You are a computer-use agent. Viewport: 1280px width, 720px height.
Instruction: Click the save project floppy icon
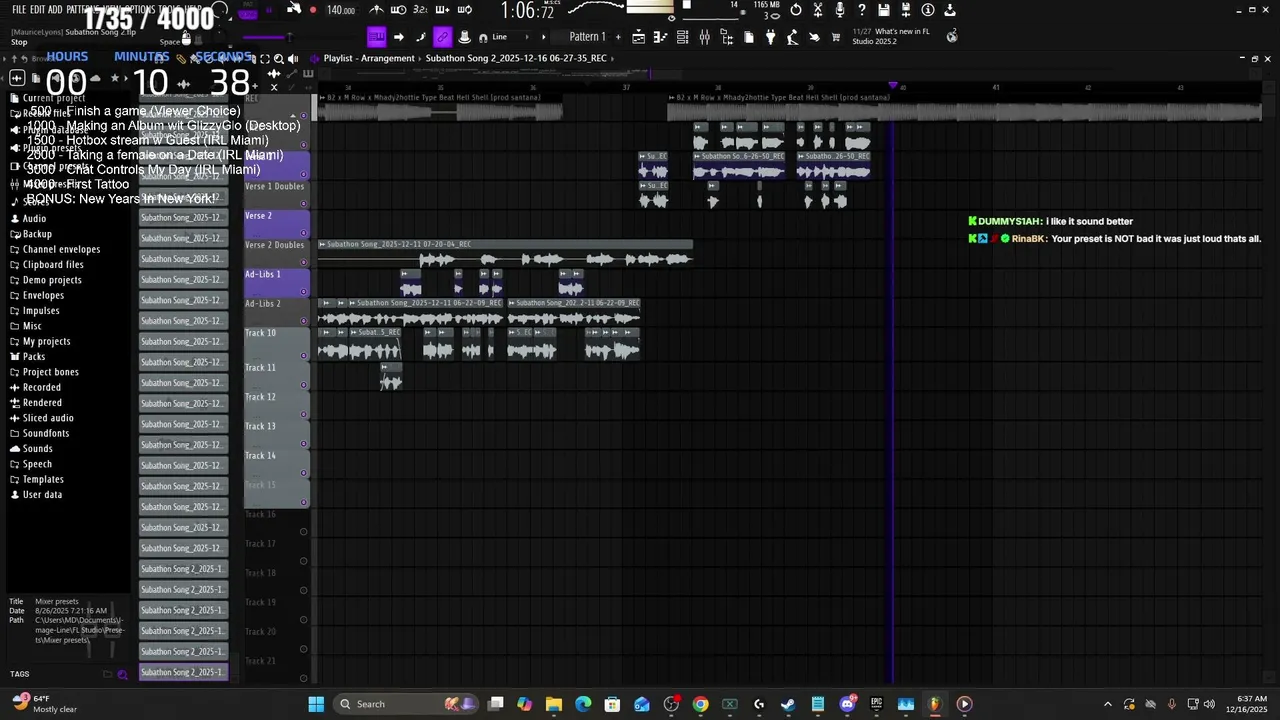point(884,10)
